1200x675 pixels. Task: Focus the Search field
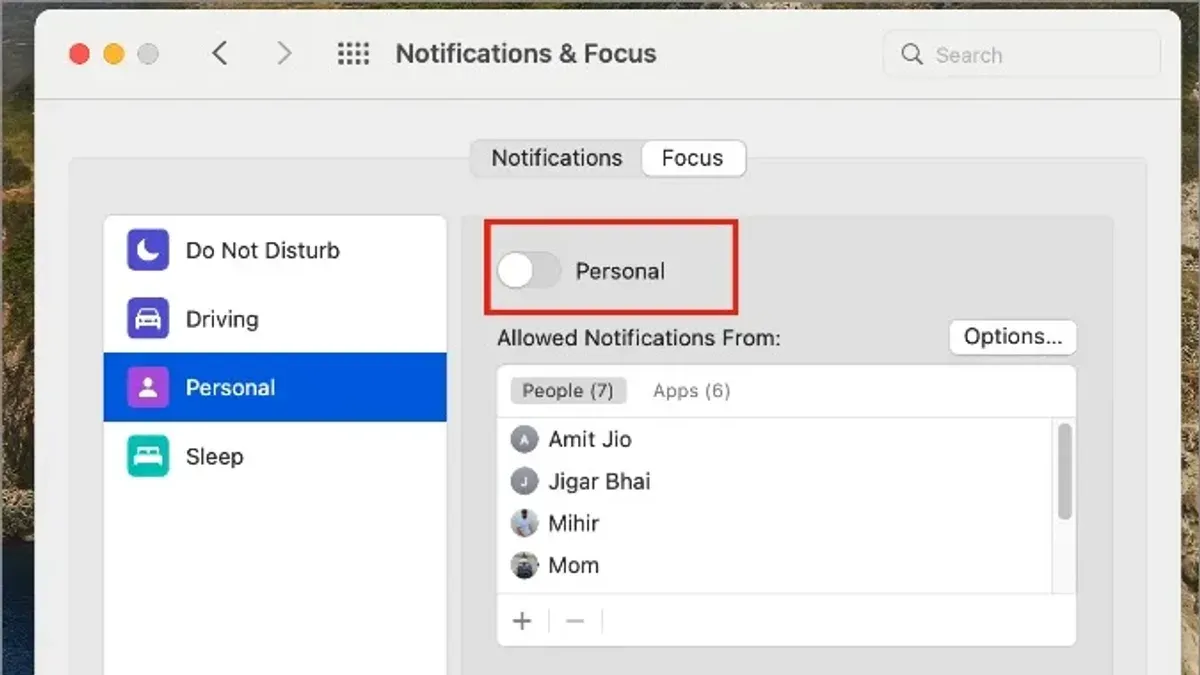[1022, 54]
